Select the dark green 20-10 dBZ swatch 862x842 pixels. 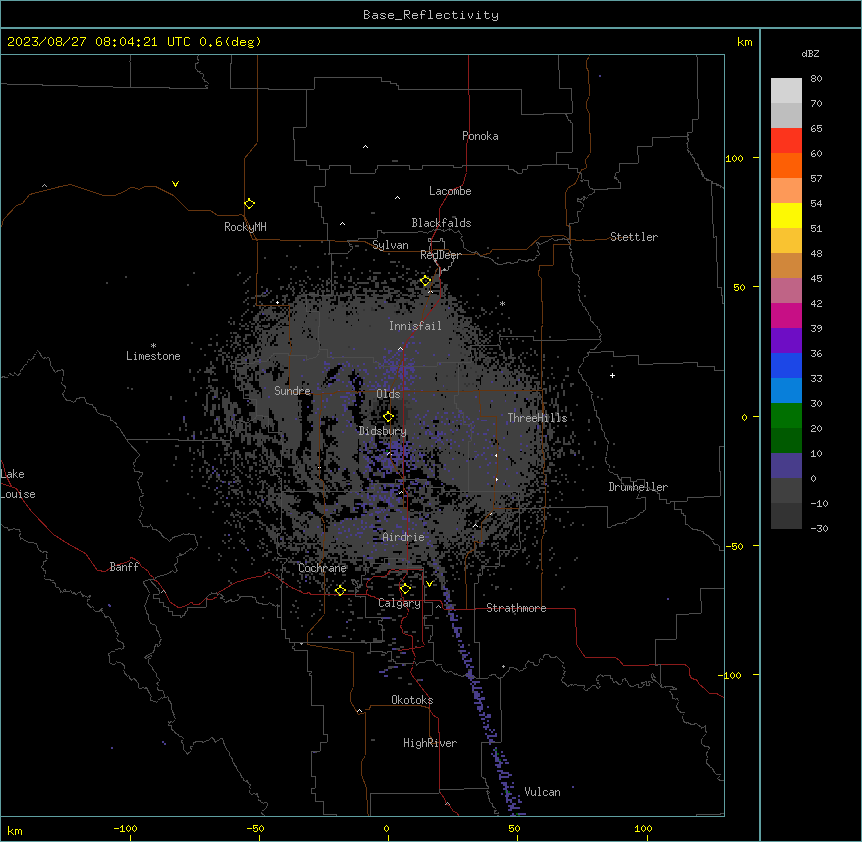[786, 441]
